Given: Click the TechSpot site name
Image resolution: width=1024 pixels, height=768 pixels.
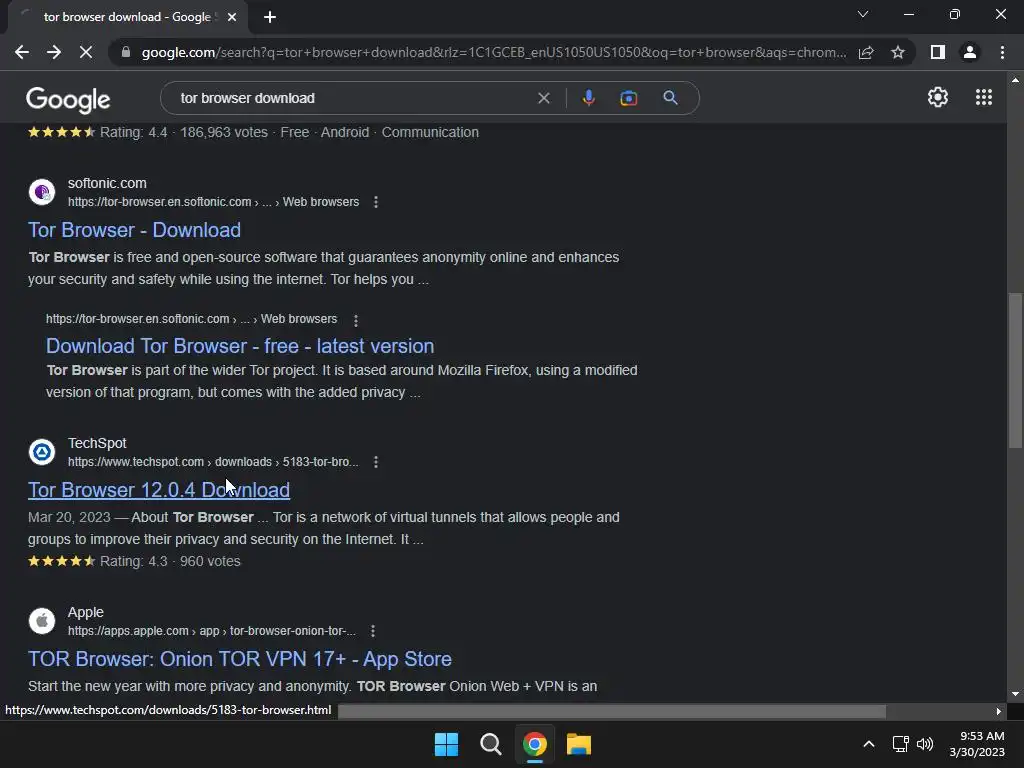Looking at the screenshot, I should [x=97, y=443].
